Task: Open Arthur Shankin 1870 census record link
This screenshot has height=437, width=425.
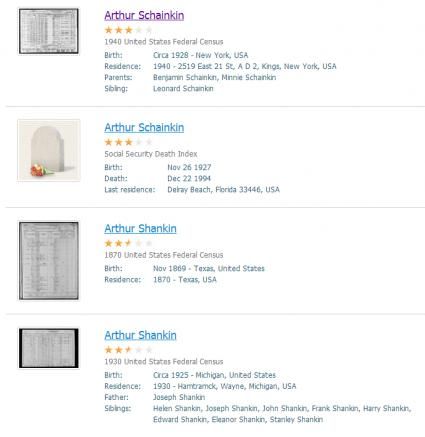Action: (140, 229)
